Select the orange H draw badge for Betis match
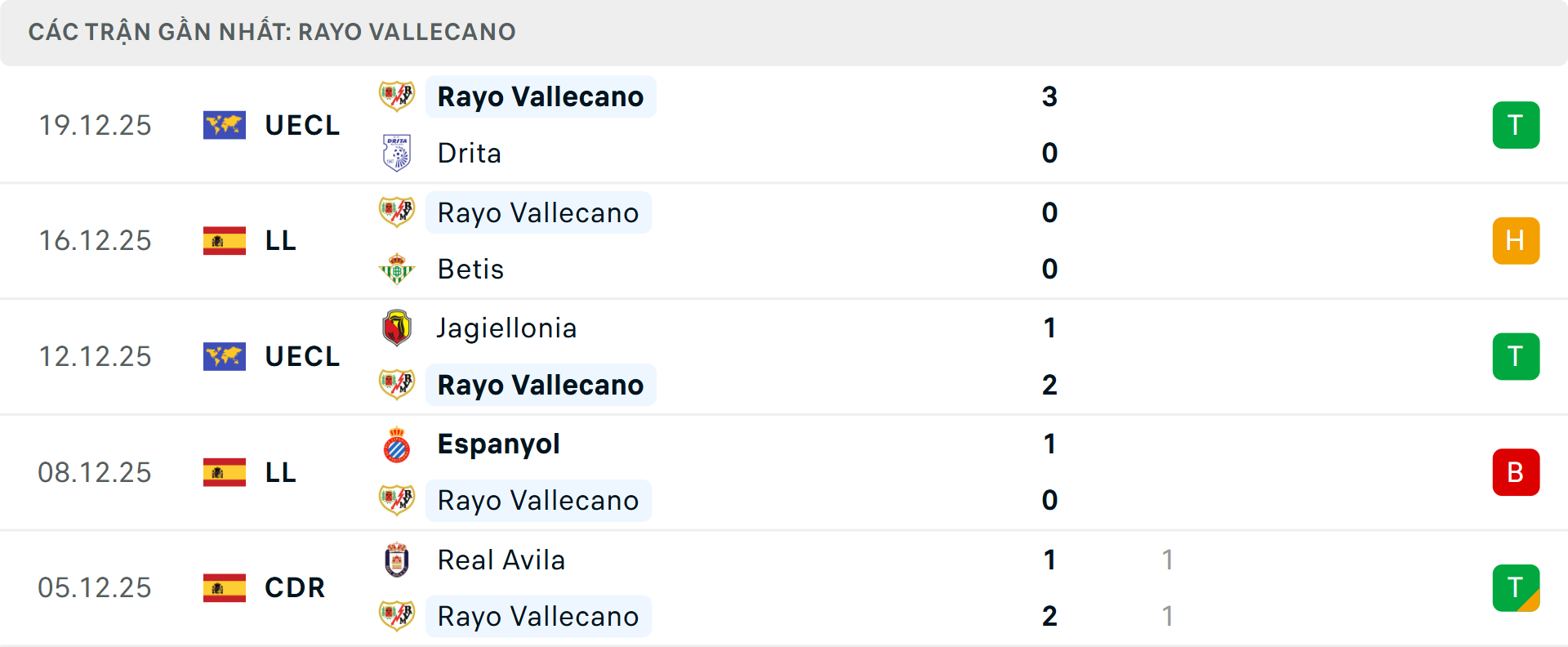This screenshot has width=1568, height=647. click(1516, 241)
